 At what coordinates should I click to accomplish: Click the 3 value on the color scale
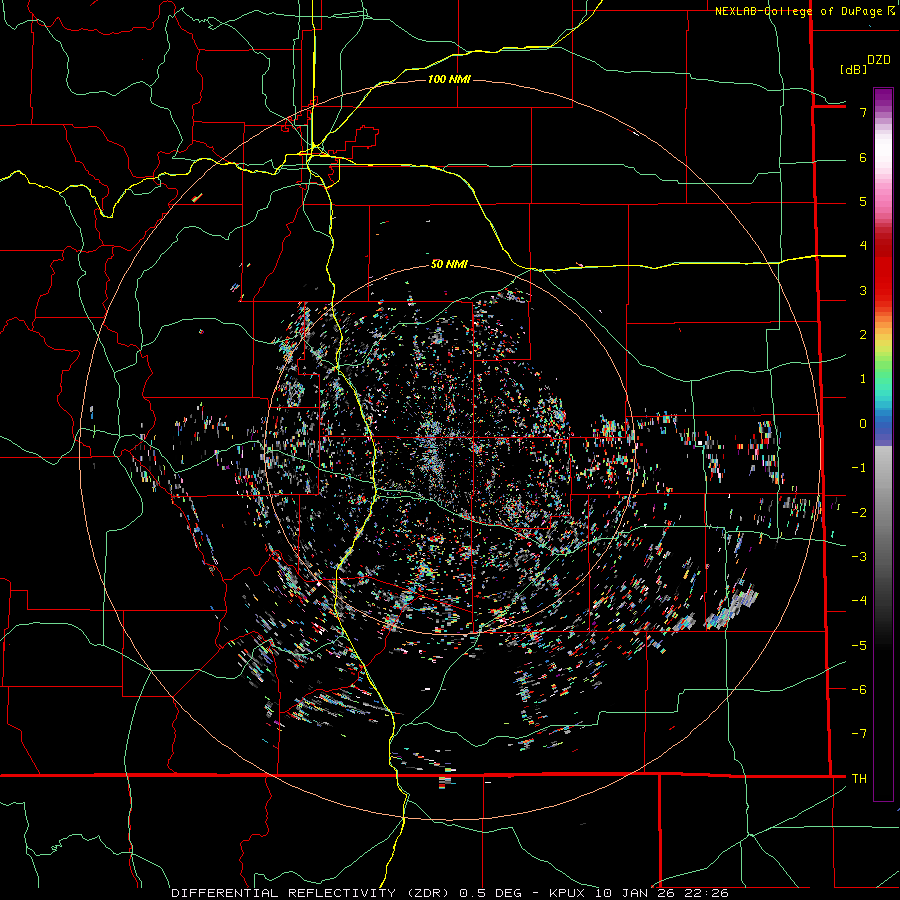(863, 290)
